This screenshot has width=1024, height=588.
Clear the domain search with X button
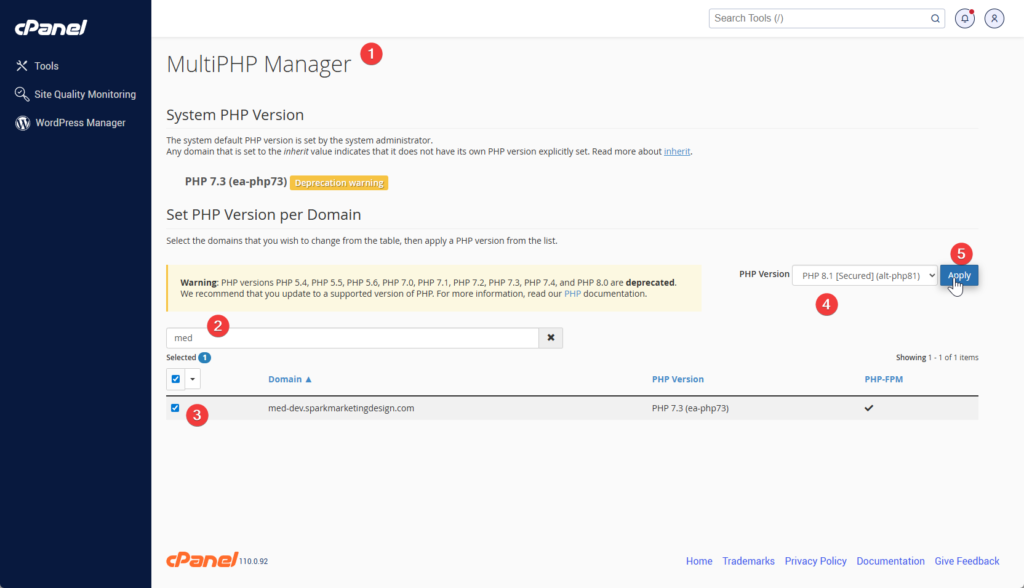550,338
